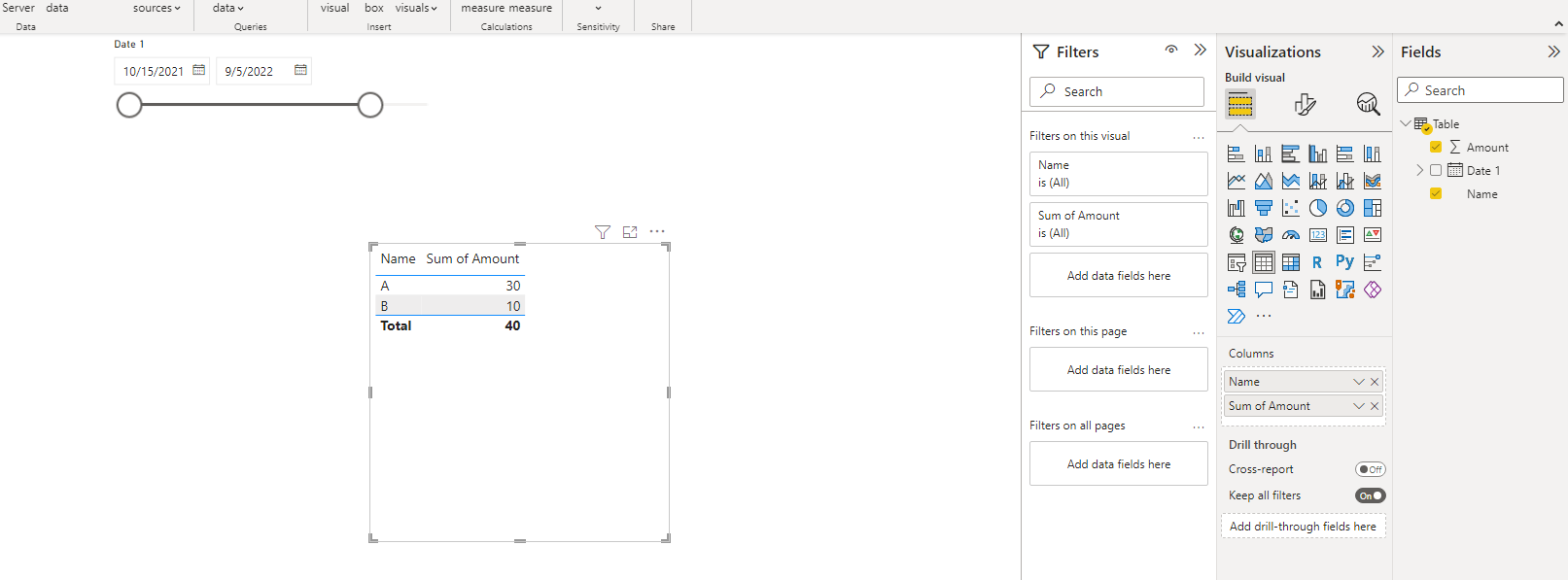This screenshot has height=580, width=1568.
Task: Remove Sum of Amount from Columns well
Action: [x=1375, y=406]
